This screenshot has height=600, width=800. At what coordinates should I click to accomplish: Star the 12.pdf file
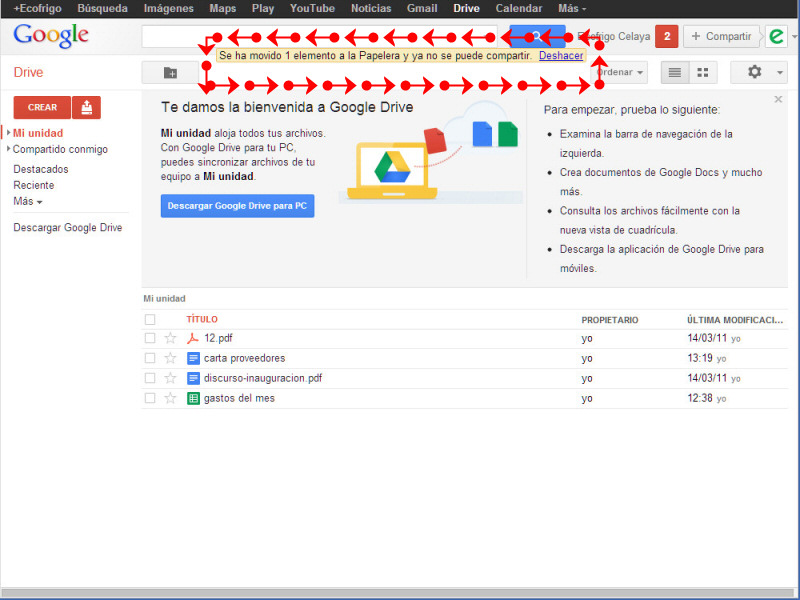click(170, 338)
